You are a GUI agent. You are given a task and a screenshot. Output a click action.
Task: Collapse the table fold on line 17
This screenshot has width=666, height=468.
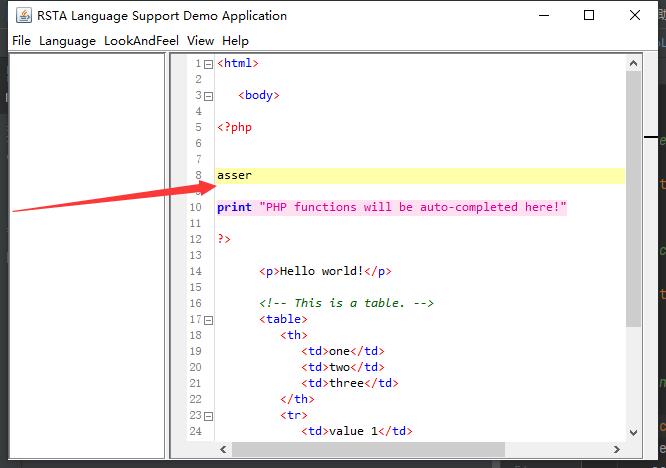[208, 321]
